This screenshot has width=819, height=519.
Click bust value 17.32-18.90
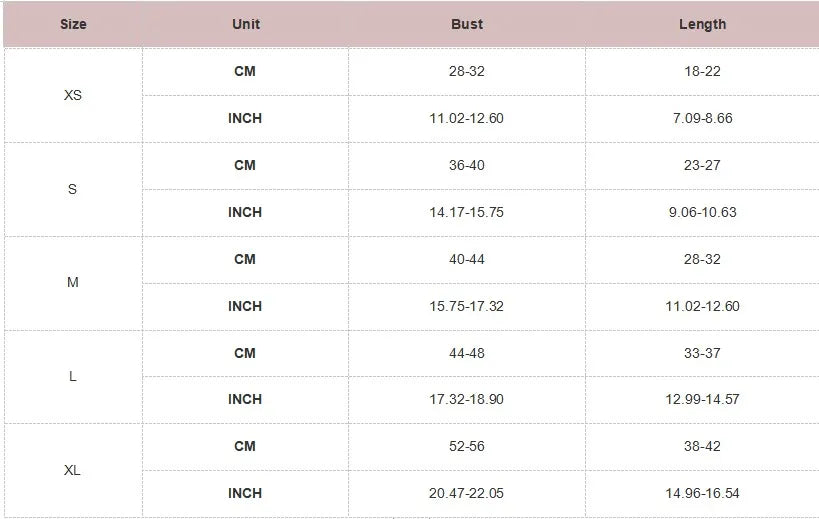coord(466,399)
